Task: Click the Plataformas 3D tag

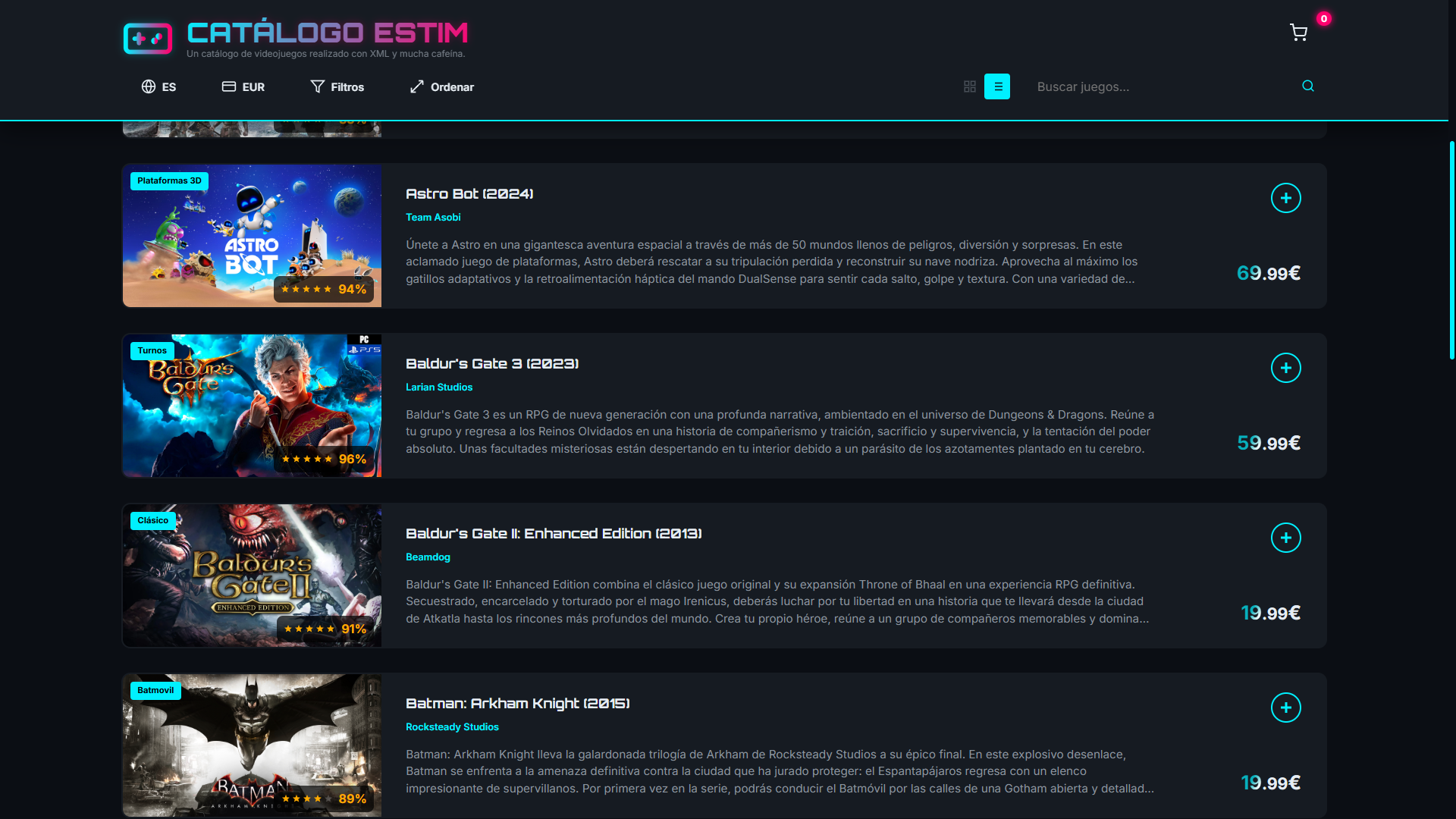Action: coord(169,180)
